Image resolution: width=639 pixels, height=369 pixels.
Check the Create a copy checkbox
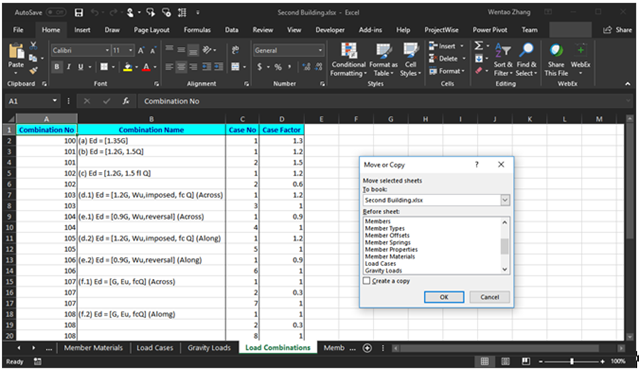pos(366,281)
